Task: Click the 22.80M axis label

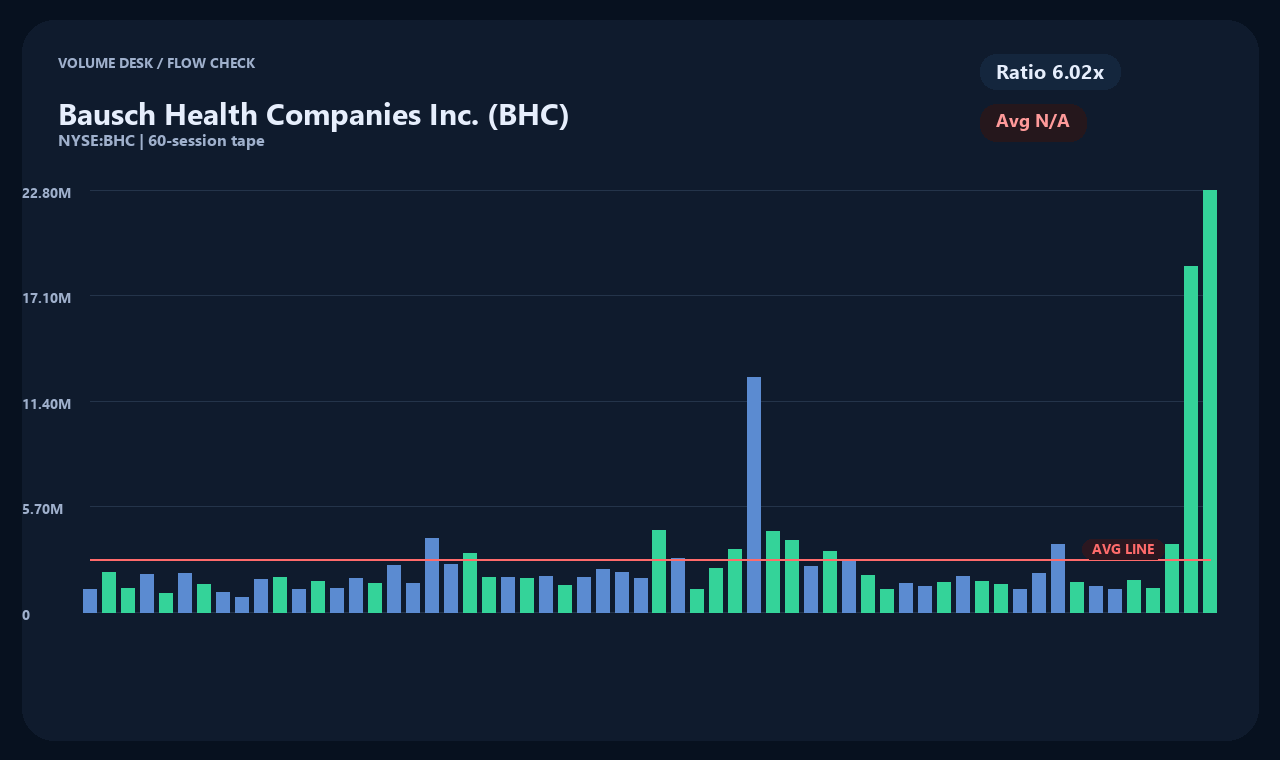Action: point(47,192)
